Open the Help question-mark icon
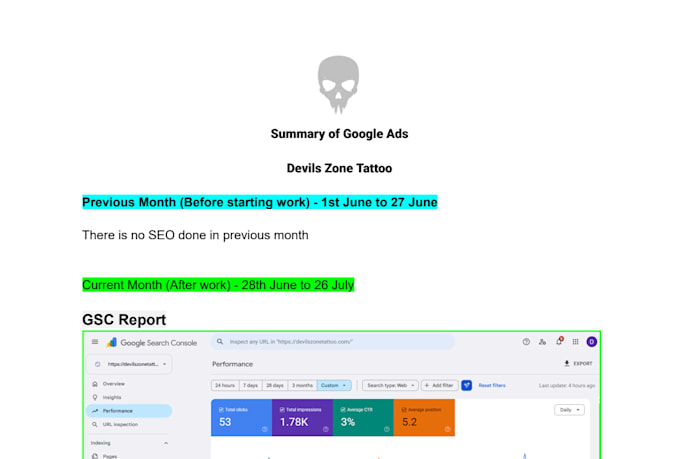Image resolution: width=680 pixels, height=459 pixels. coord(526,342)
